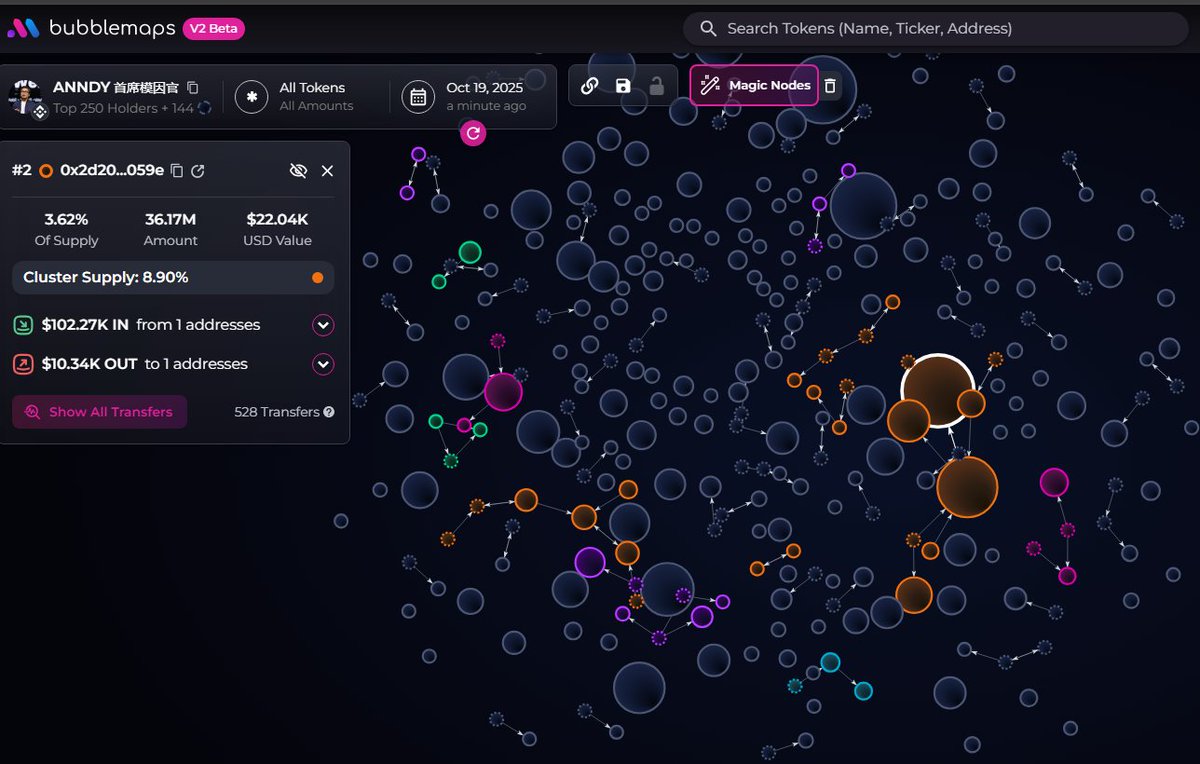This screenshot has height=764, width=1200.
Task: Expand the $102.27K IN transfers list
Action: point(323,325)
